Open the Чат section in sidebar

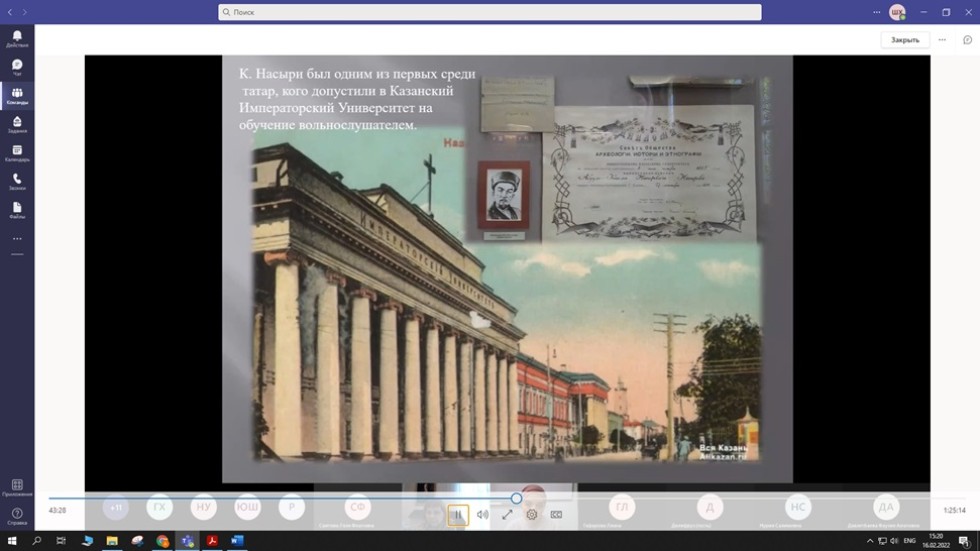17,67
